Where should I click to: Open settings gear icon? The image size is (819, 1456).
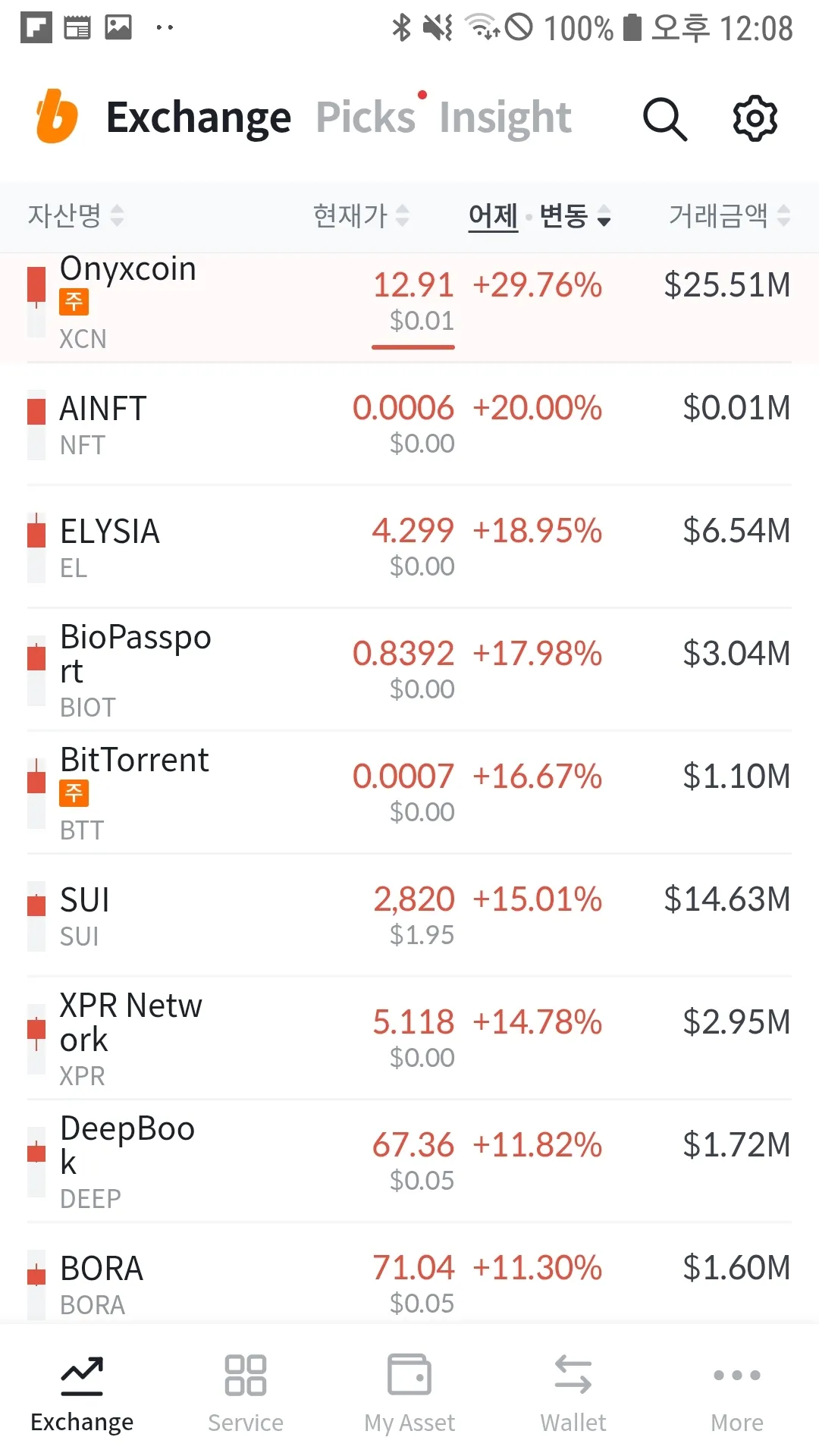coord(755,118)
